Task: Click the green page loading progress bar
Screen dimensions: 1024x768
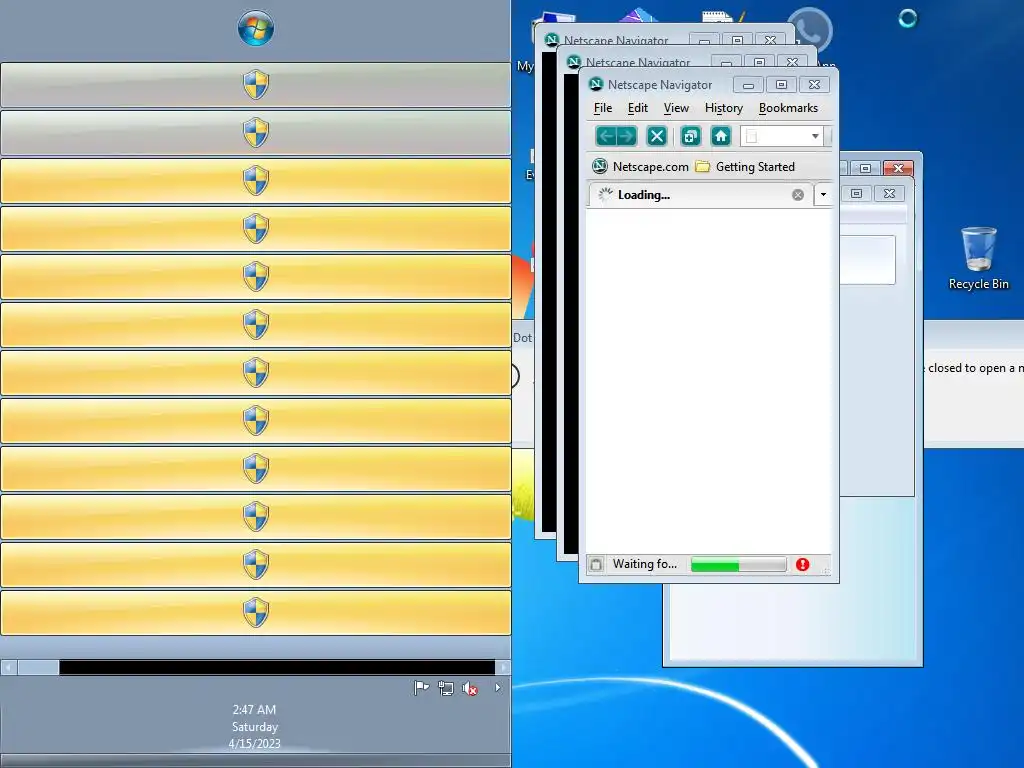Action: (739, 564)
